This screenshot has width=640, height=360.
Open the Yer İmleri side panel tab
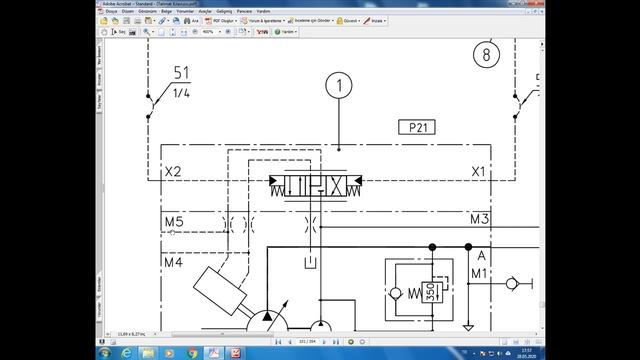(99, 55)
